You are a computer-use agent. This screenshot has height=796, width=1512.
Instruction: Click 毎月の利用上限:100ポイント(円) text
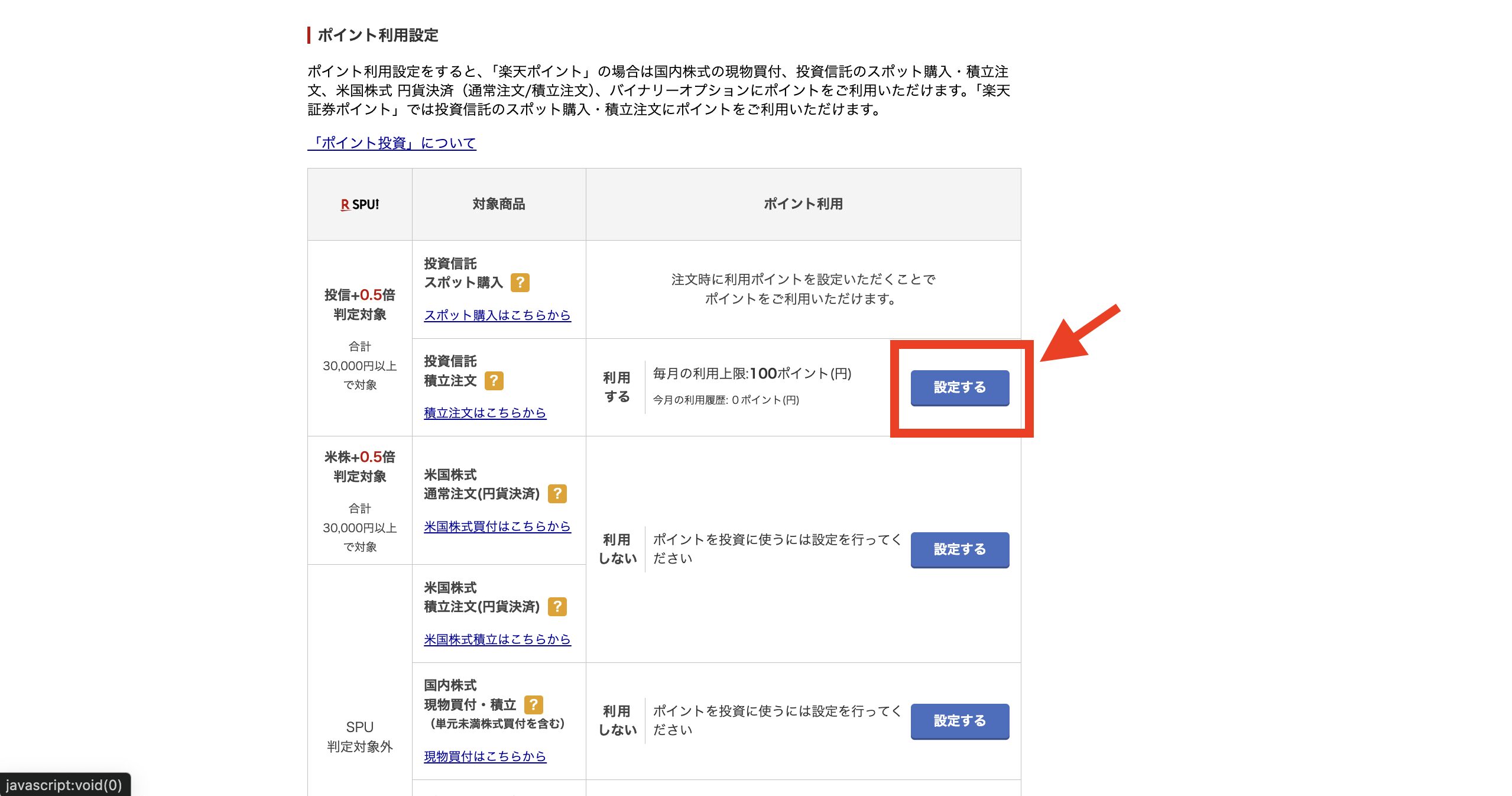(x=752, y=374)
